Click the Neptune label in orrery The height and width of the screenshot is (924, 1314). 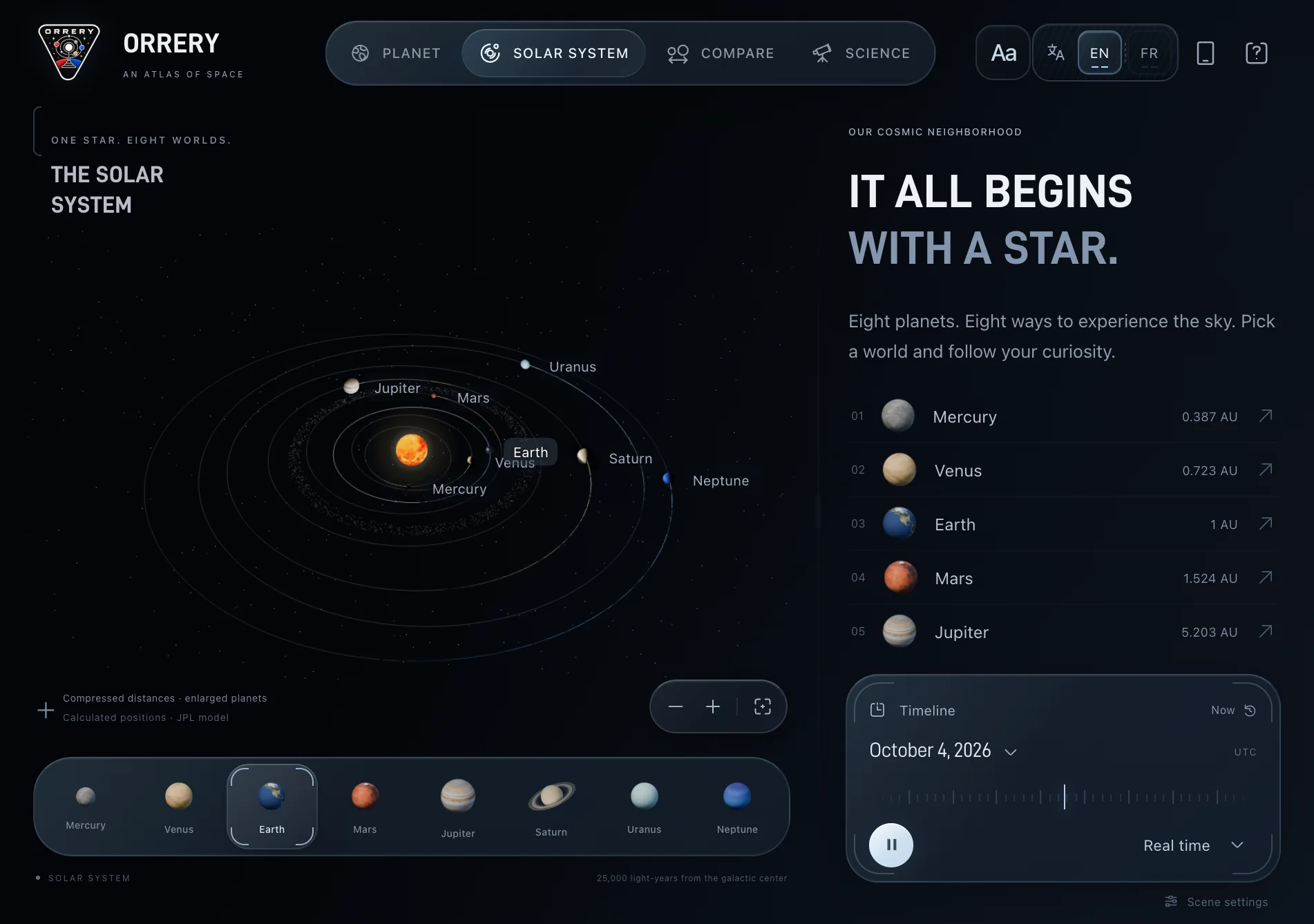pyautogui.click(x=721, y=481)
